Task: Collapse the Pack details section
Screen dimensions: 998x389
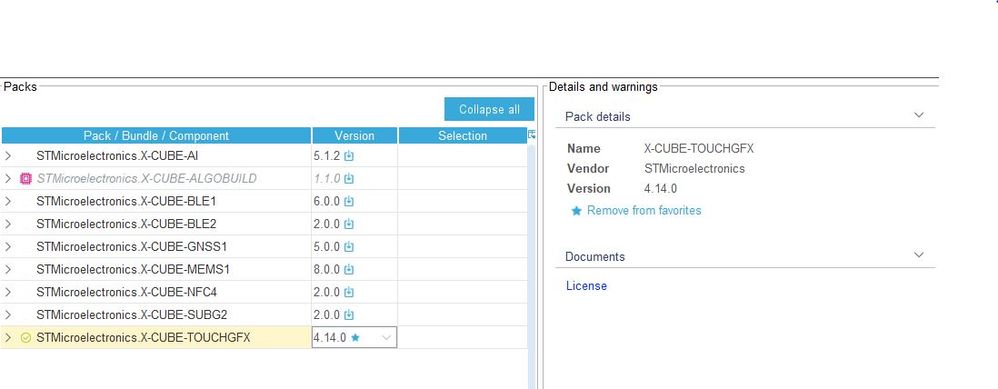Action: point(918,115)
